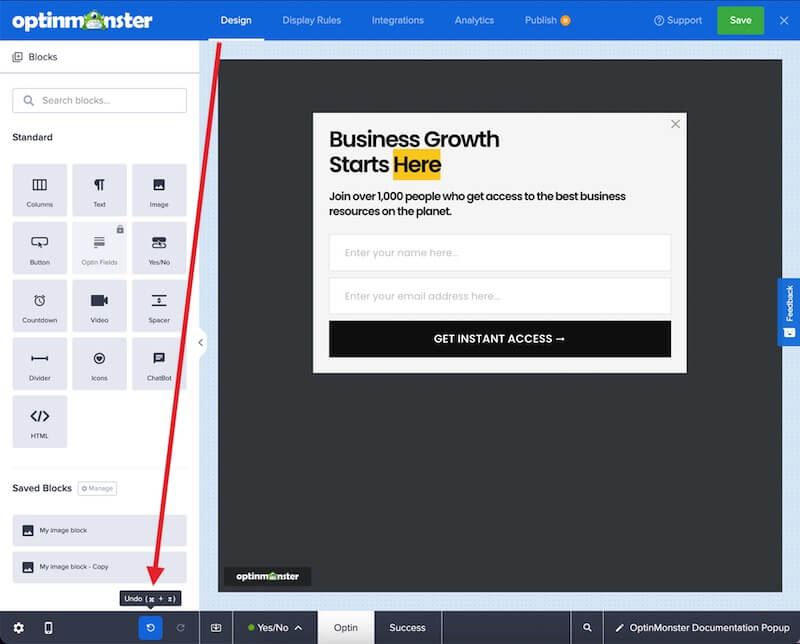
Task: Switch to the Publish tab
Action: coord(547,20)
